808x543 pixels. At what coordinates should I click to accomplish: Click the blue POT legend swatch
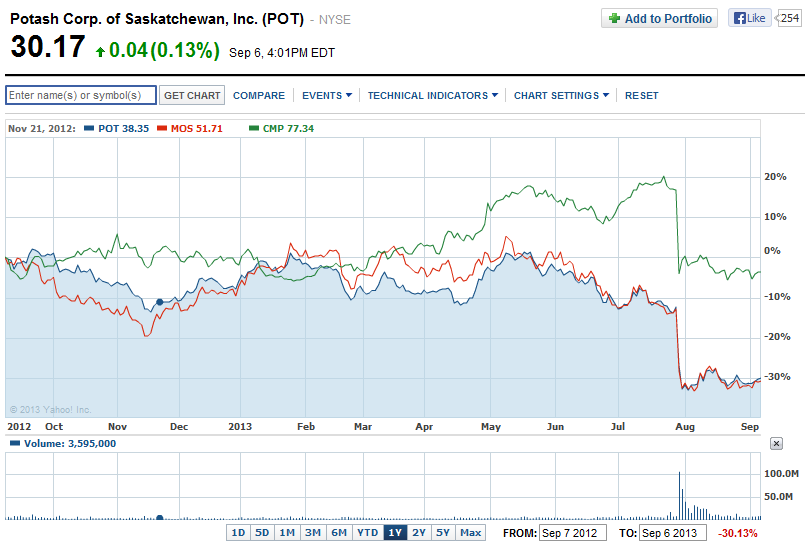89,128
